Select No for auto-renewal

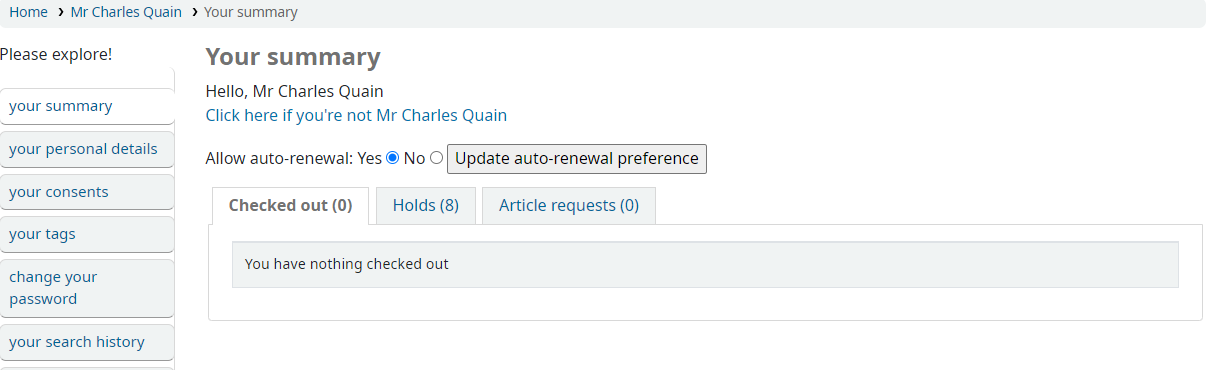(x=436, y=158)
